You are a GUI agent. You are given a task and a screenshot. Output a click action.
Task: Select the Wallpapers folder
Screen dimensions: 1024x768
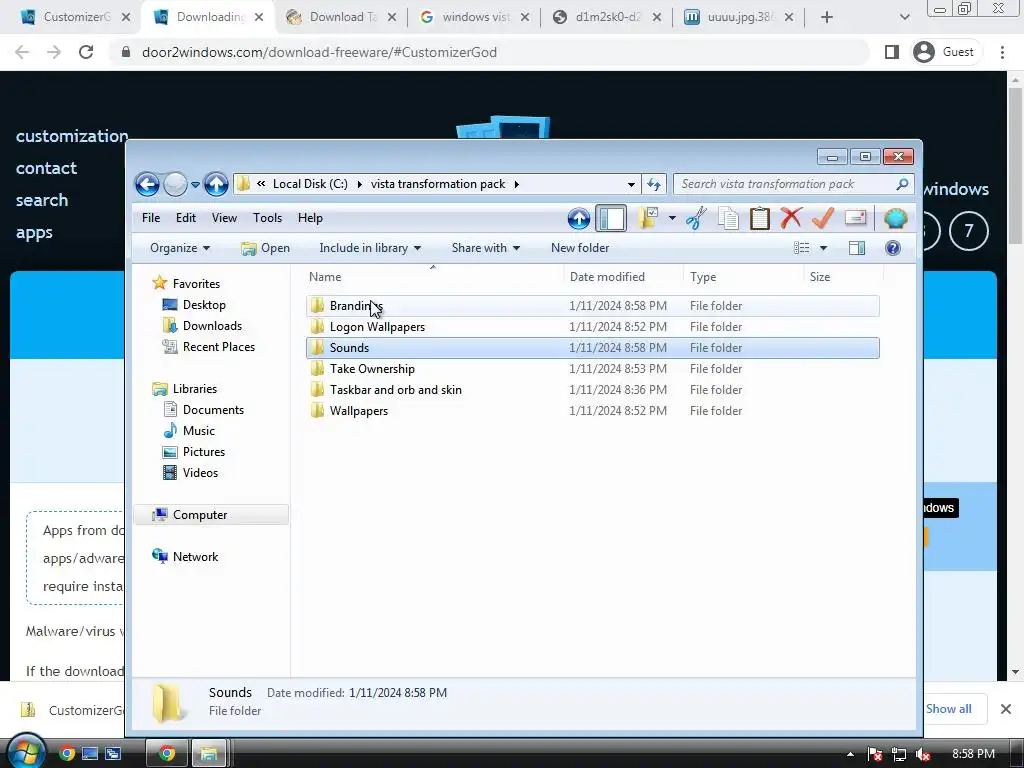pyautogui.click(x=592, y=411)
